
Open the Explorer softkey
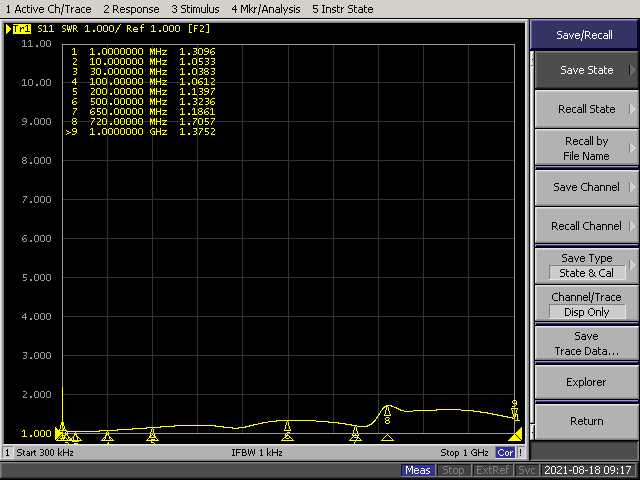586,382
